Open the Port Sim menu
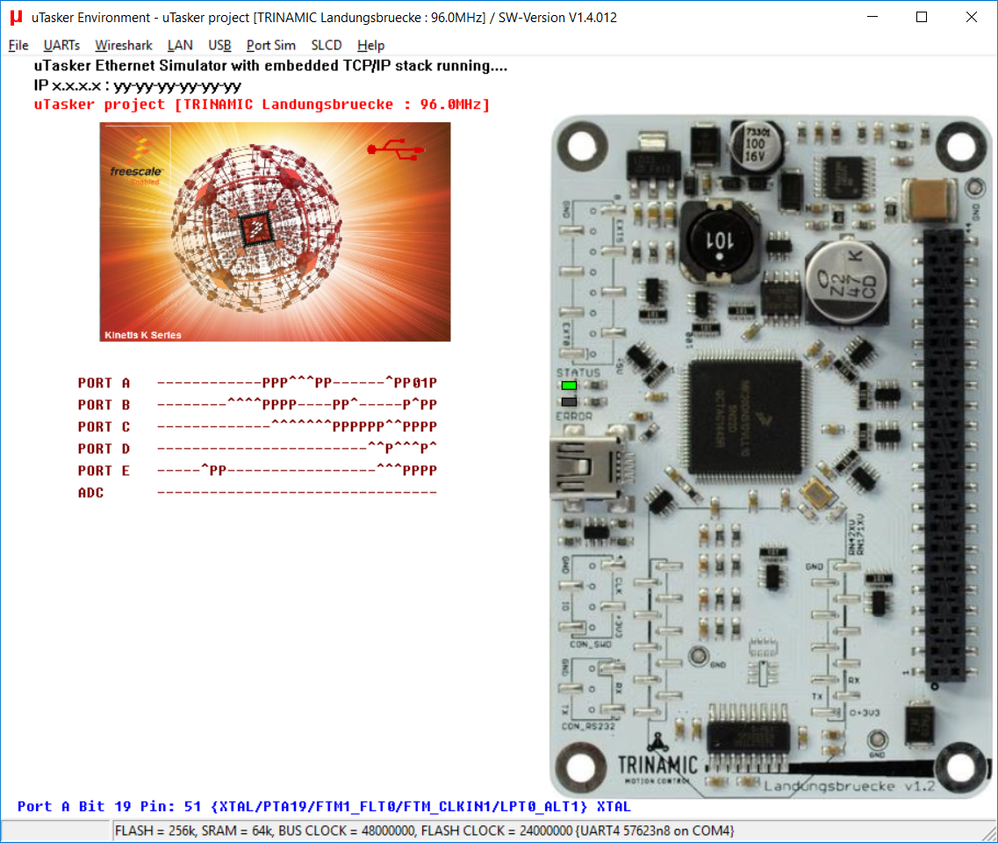Screen dimensions: 998x843 coord(271,45)
